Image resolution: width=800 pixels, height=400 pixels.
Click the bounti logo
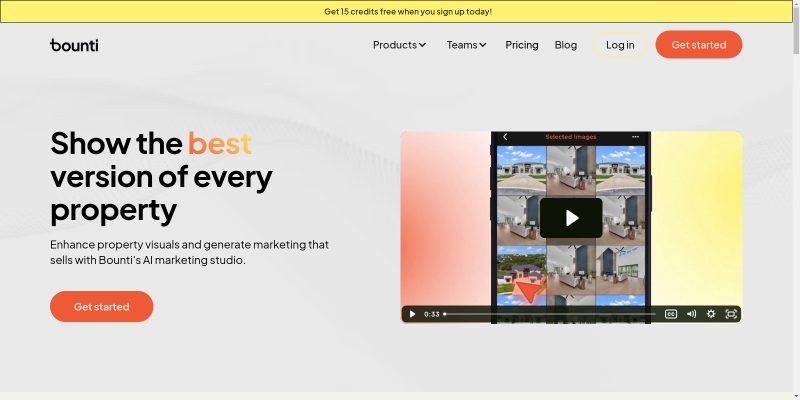74,45
